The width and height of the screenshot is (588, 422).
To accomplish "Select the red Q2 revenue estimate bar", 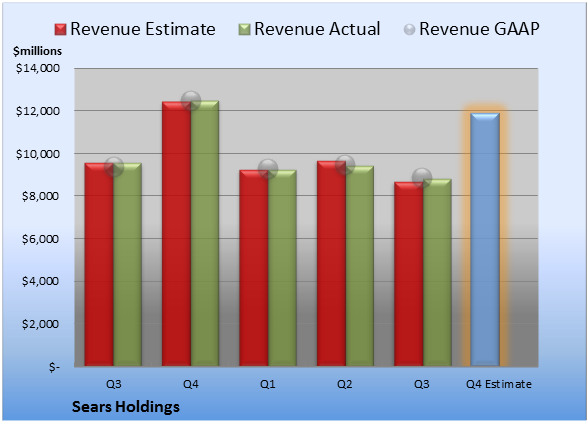I will coord(332,264).
